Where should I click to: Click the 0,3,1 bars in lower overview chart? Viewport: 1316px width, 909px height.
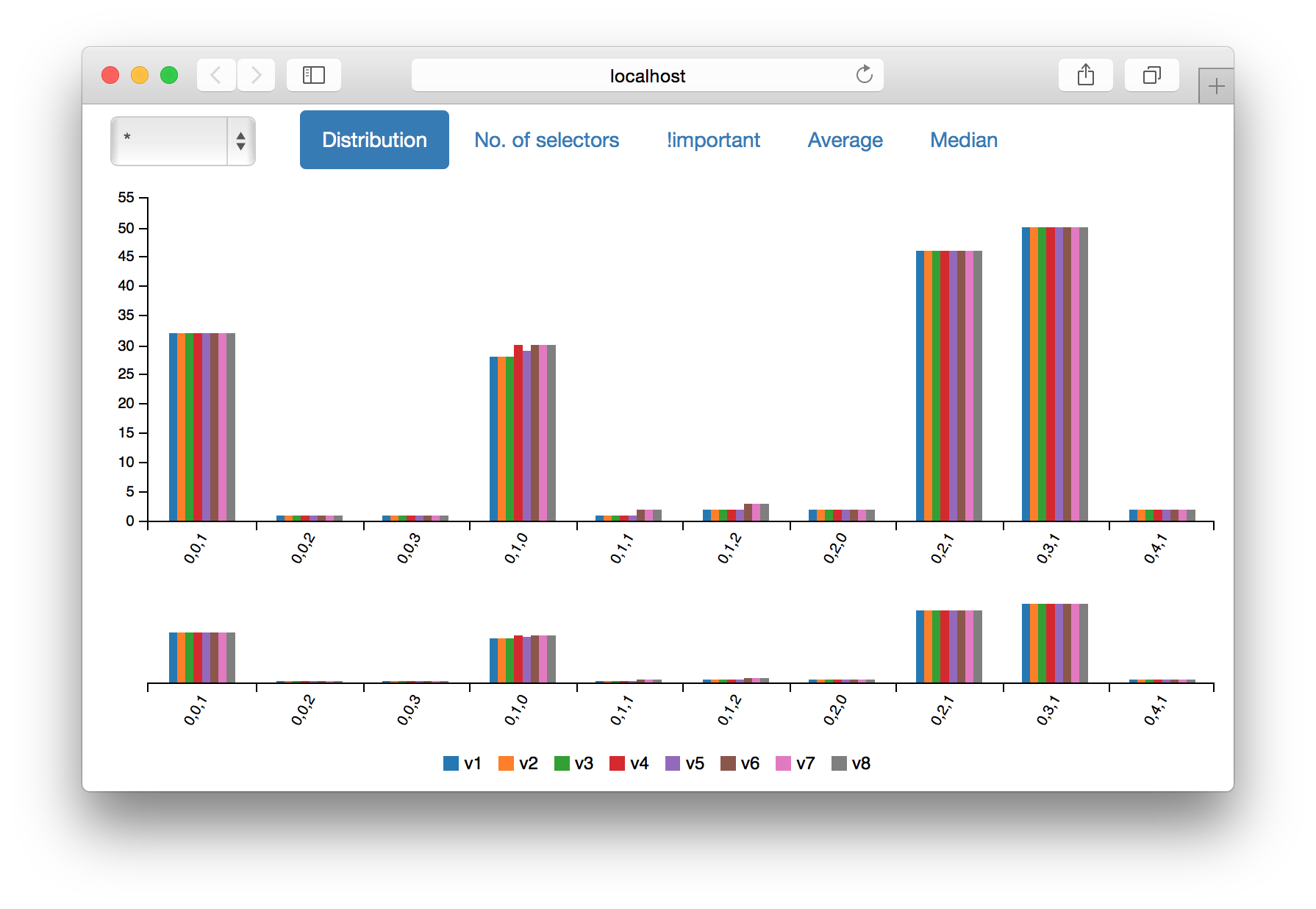1055,644
